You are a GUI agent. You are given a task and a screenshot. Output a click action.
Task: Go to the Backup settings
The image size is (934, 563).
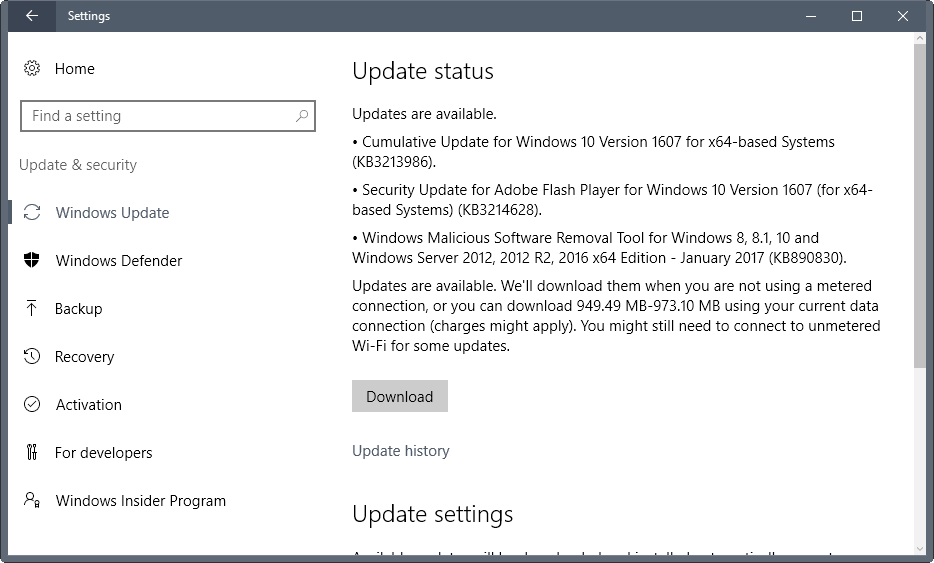pos(78,309)
